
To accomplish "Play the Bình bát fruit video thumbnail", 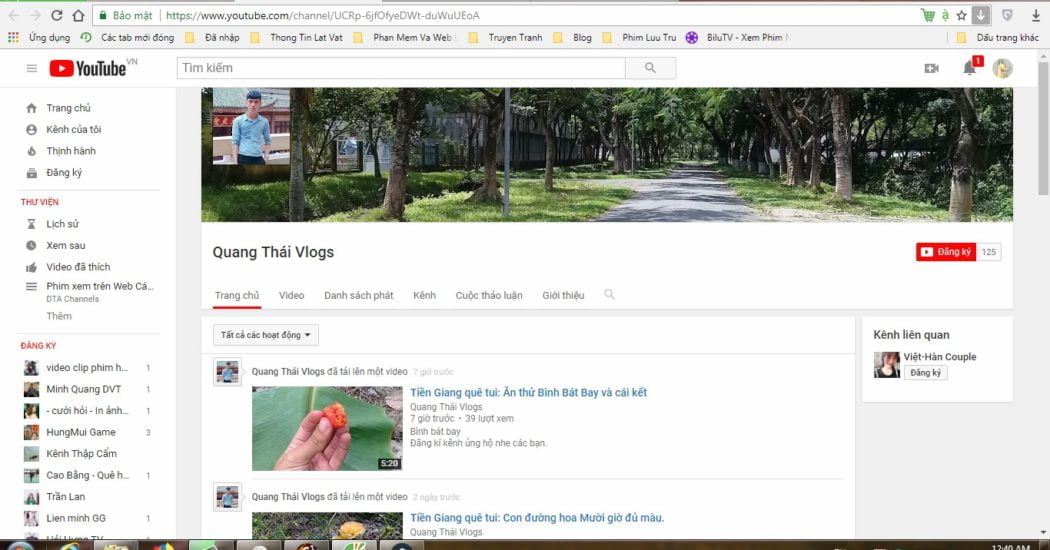I will pyautogui.click(x=327, y=428).
